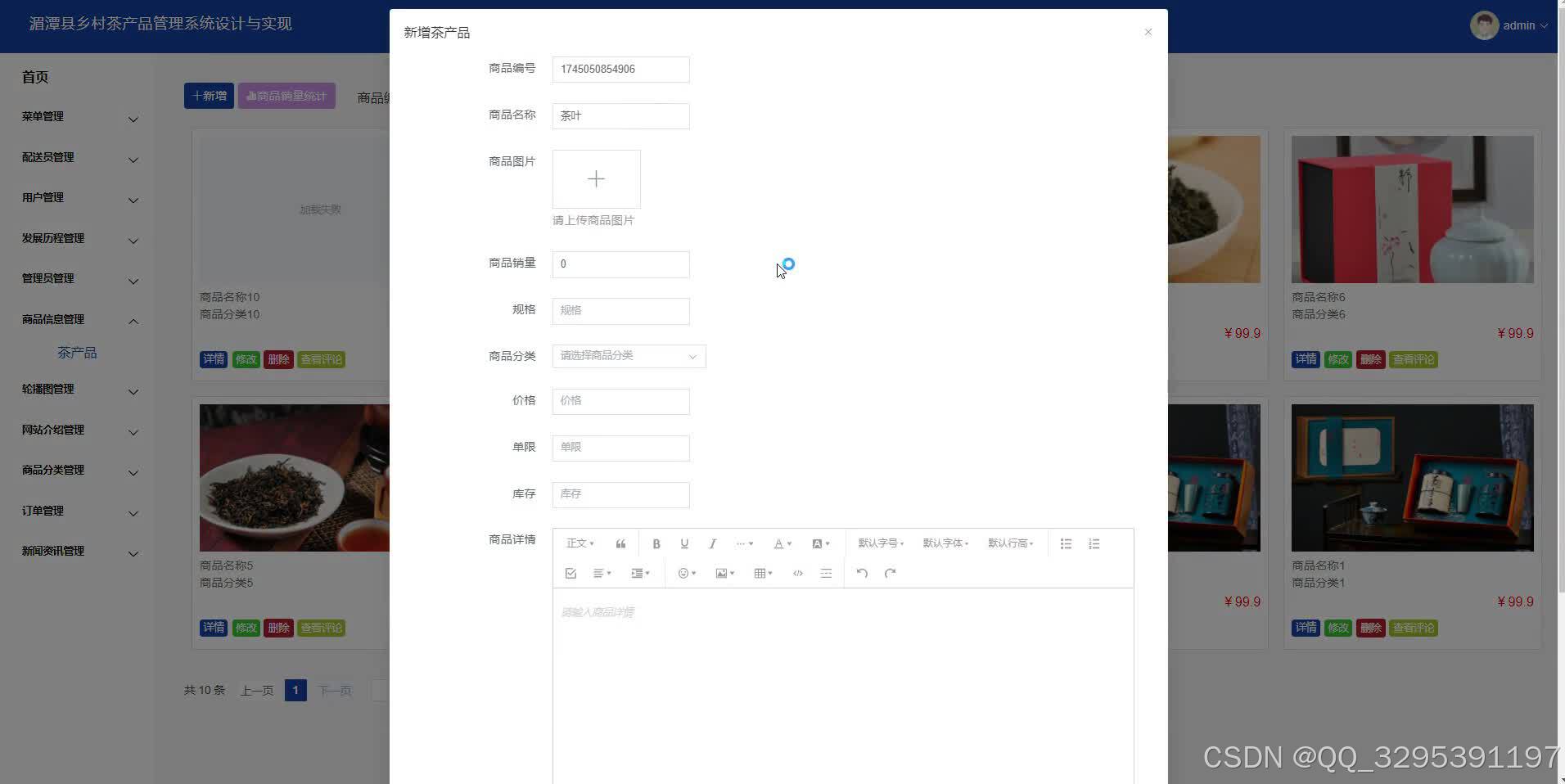Toggle the ordered list in the editor

(1094, 543)
